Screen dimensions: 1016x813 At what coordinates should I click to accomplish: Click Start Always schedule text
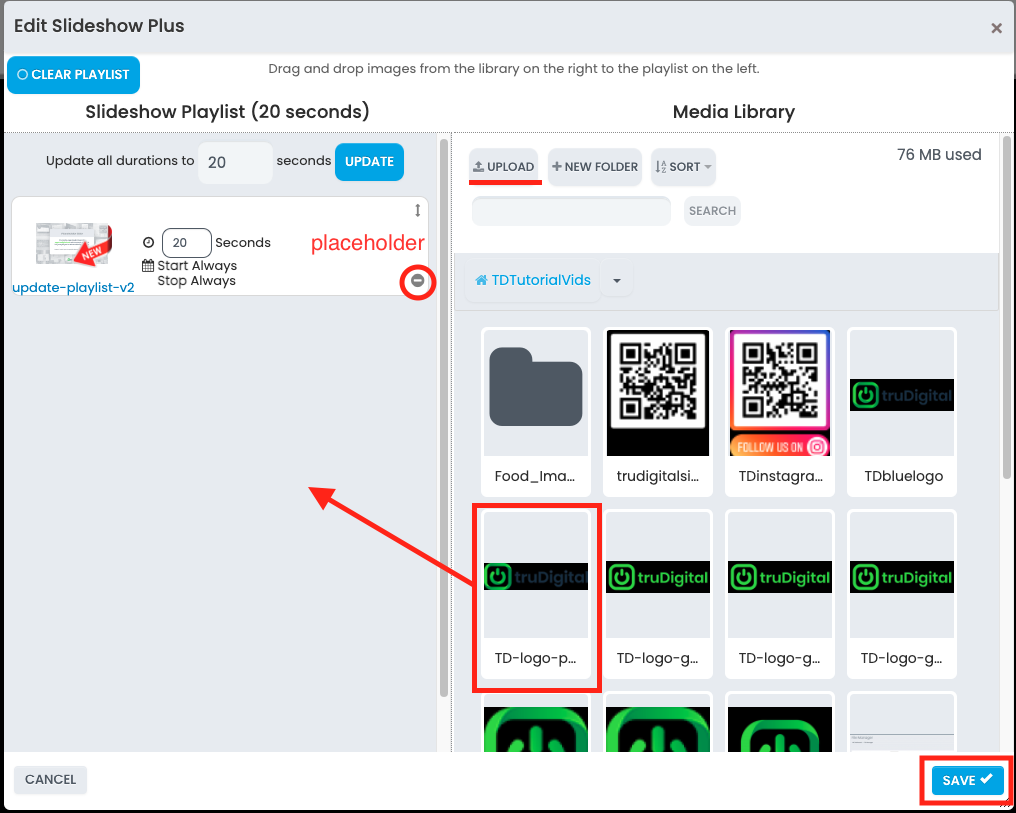197,266
